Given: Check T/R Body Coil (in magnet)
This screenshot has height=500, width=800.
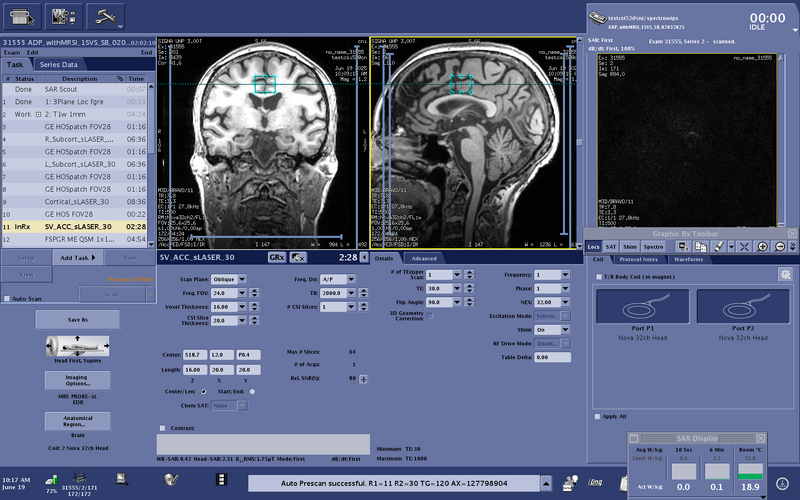Looking at the screenshot, I should tap(599, 277).
